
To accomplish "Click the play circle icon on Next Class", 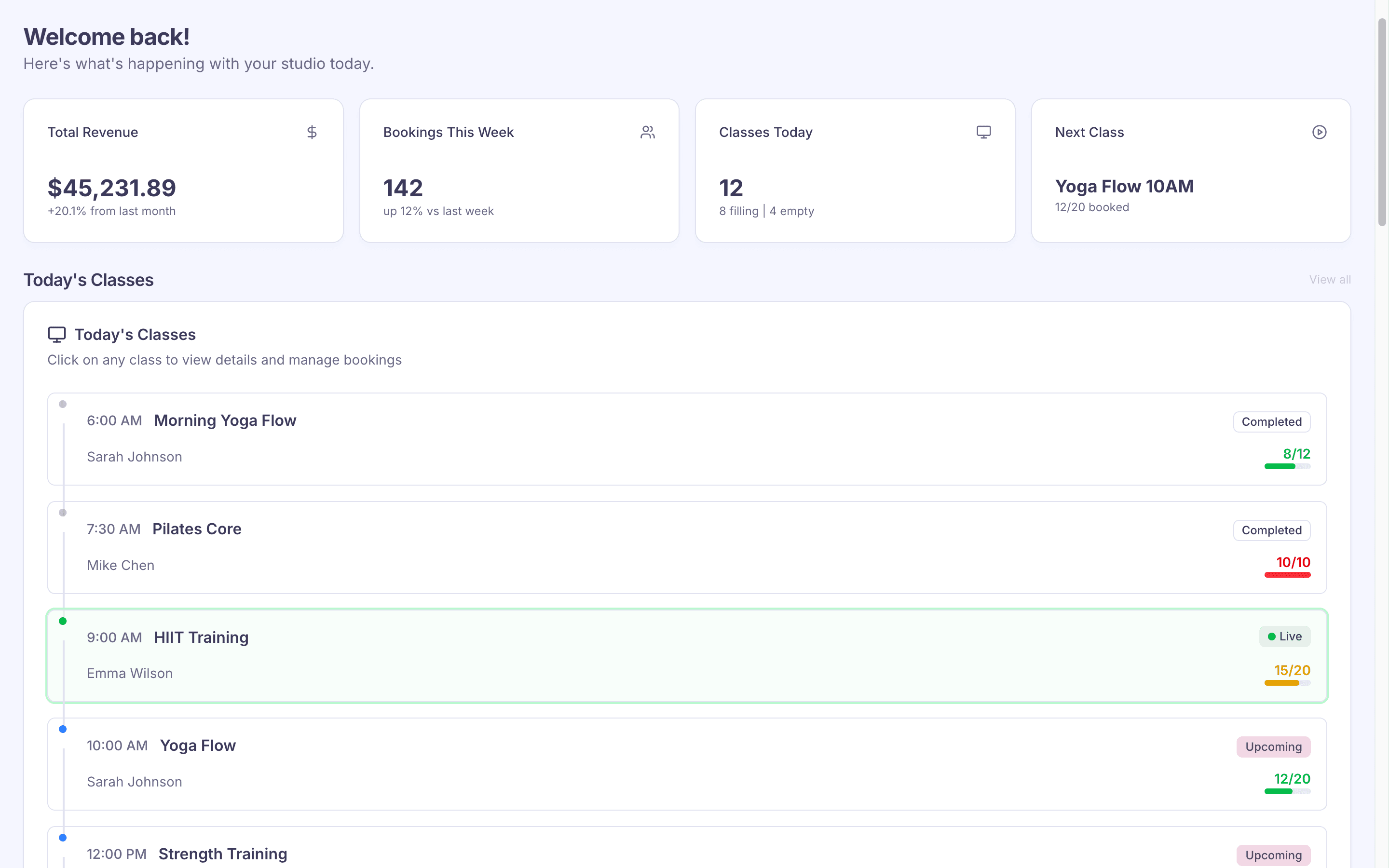I will tap(1319, 133).
